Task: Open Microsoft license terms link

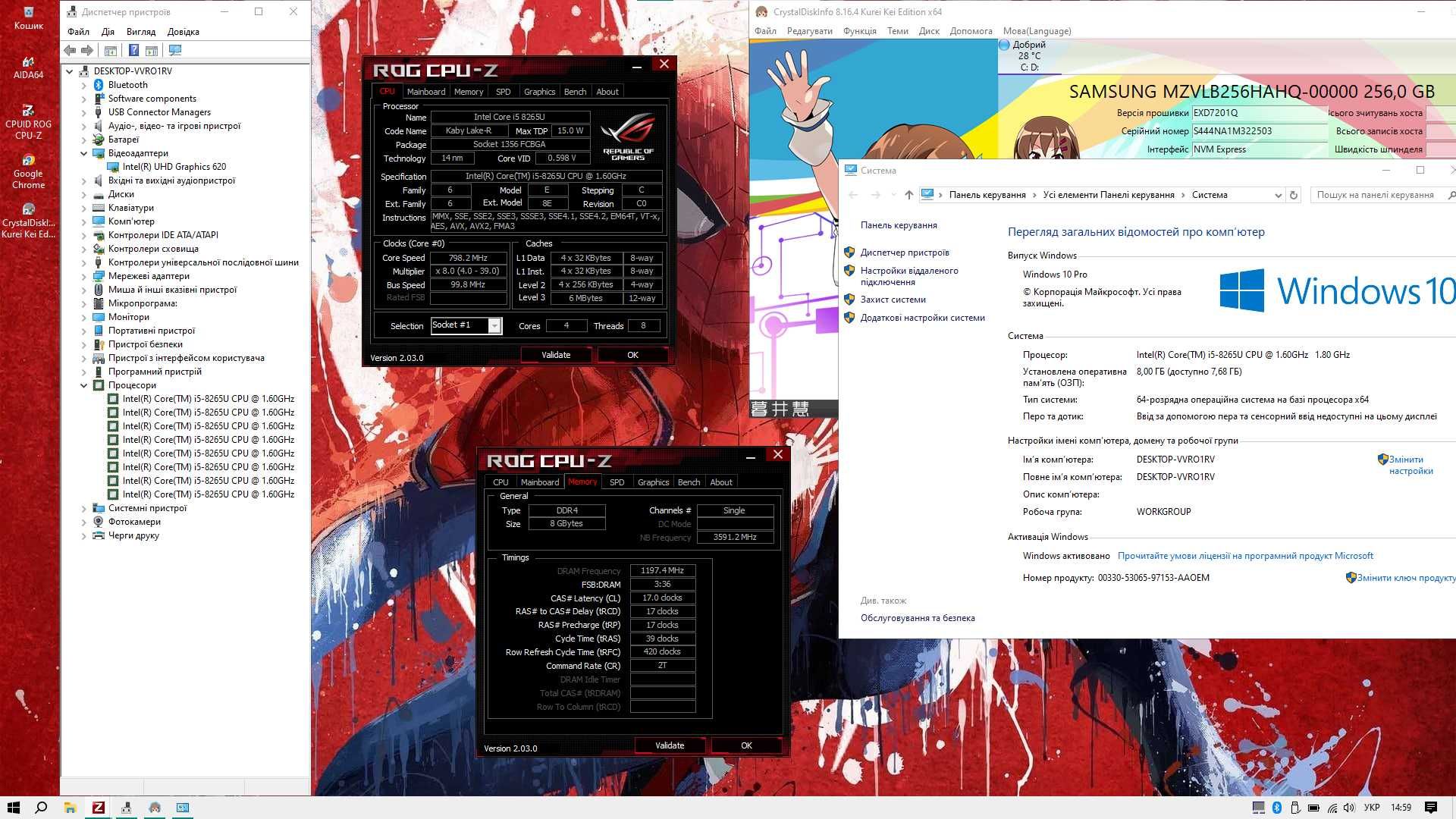Action: coord(1245,556)
